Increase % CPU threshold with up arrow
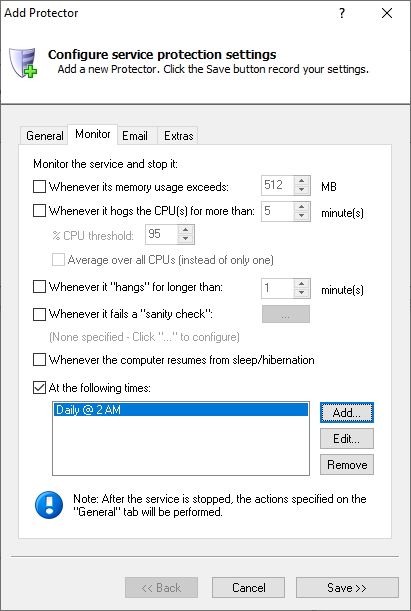This screenshot has height=611, width=411. (185, 230)
